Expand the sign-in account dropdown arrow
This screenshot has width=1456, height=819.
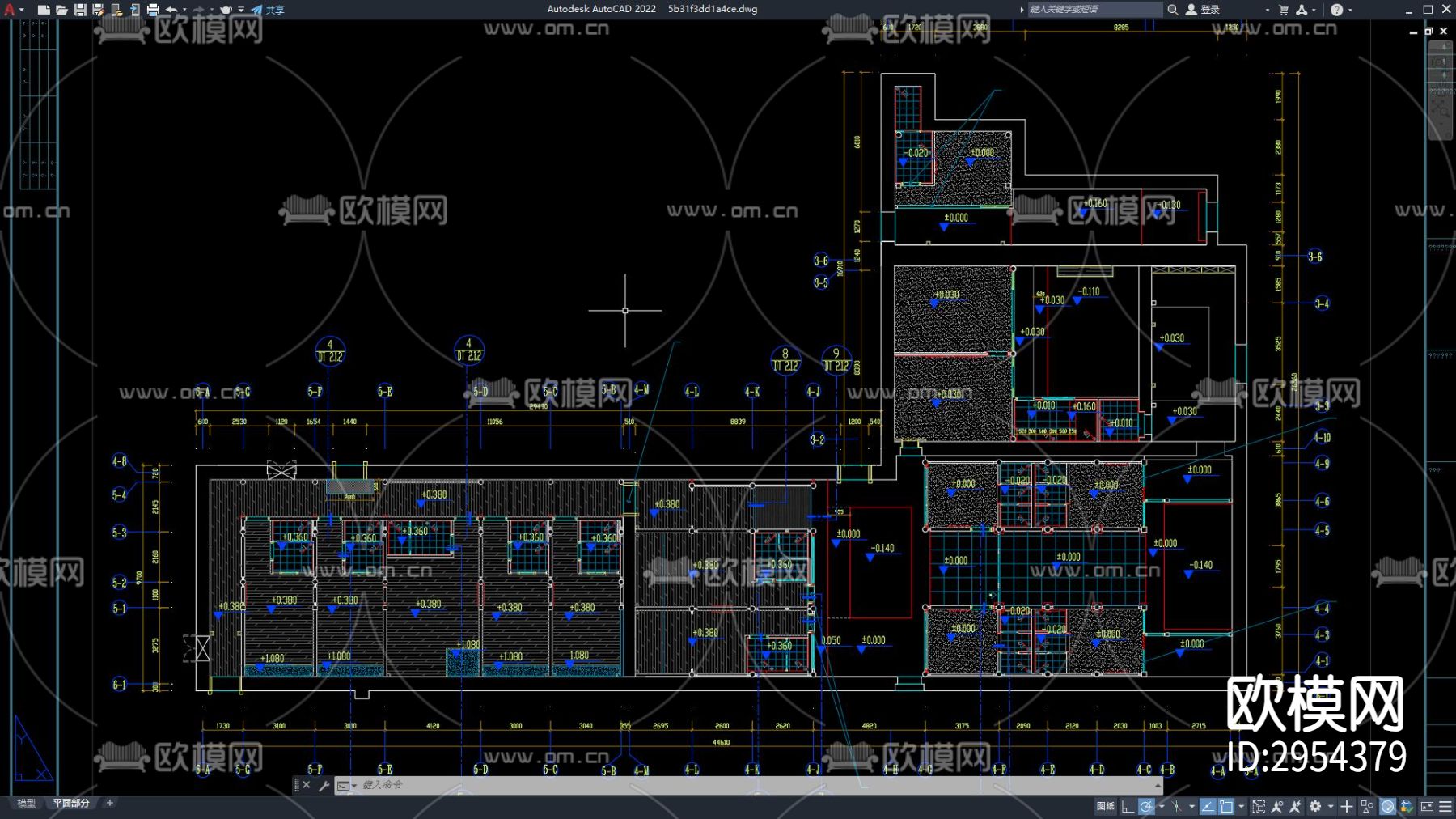click(1267, 10)
